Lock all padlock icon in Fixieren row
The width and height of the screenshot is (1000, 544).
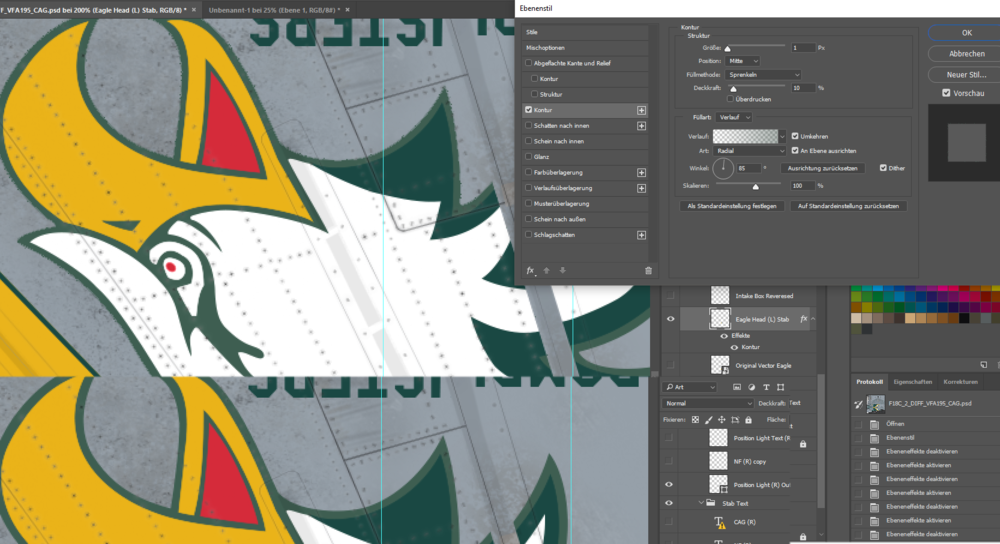[x=748, y=420]
